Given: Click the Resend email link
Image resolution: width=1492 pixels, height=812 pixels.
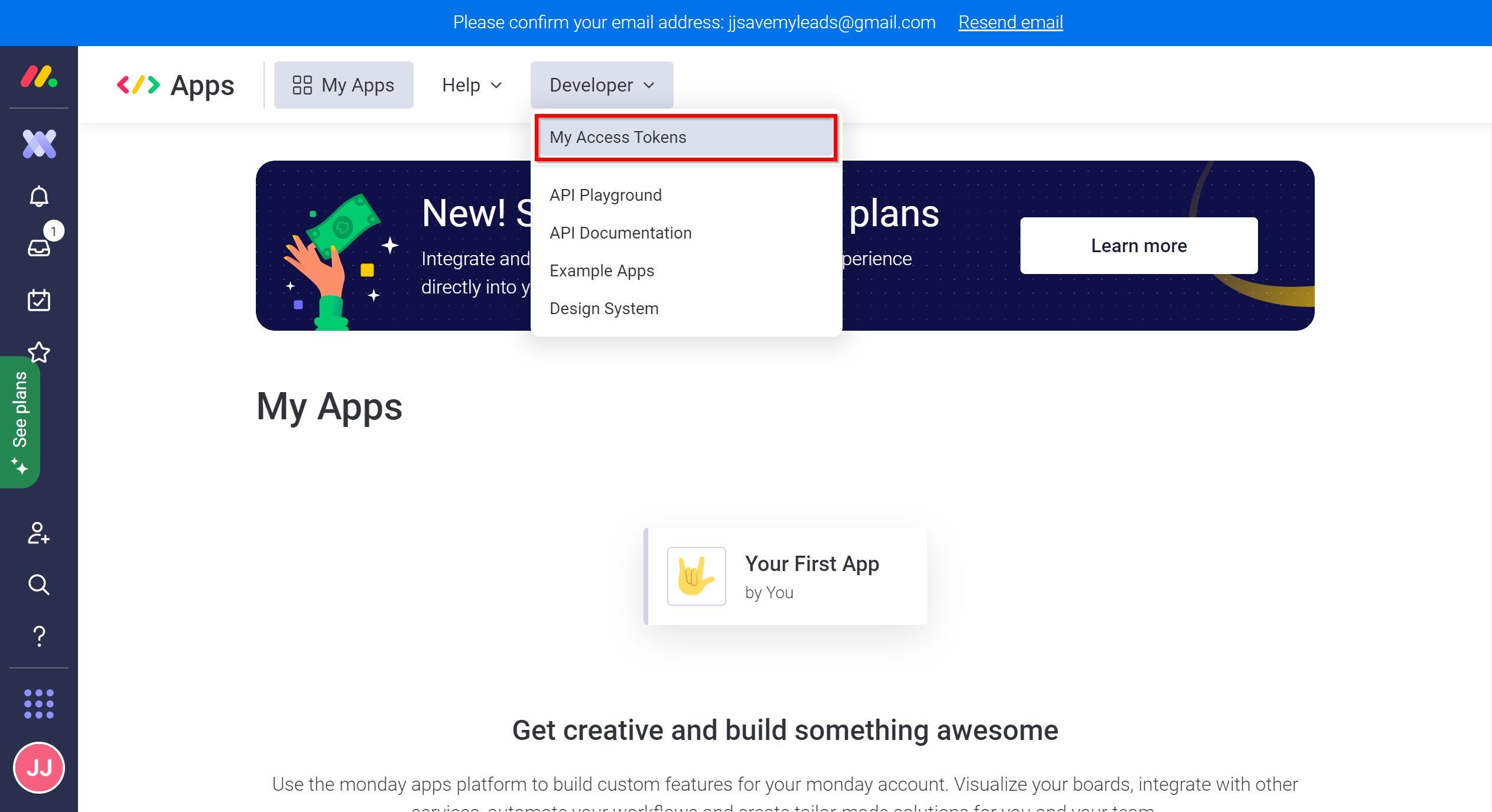Looking at the screenshot, I should pos(1010,22).
